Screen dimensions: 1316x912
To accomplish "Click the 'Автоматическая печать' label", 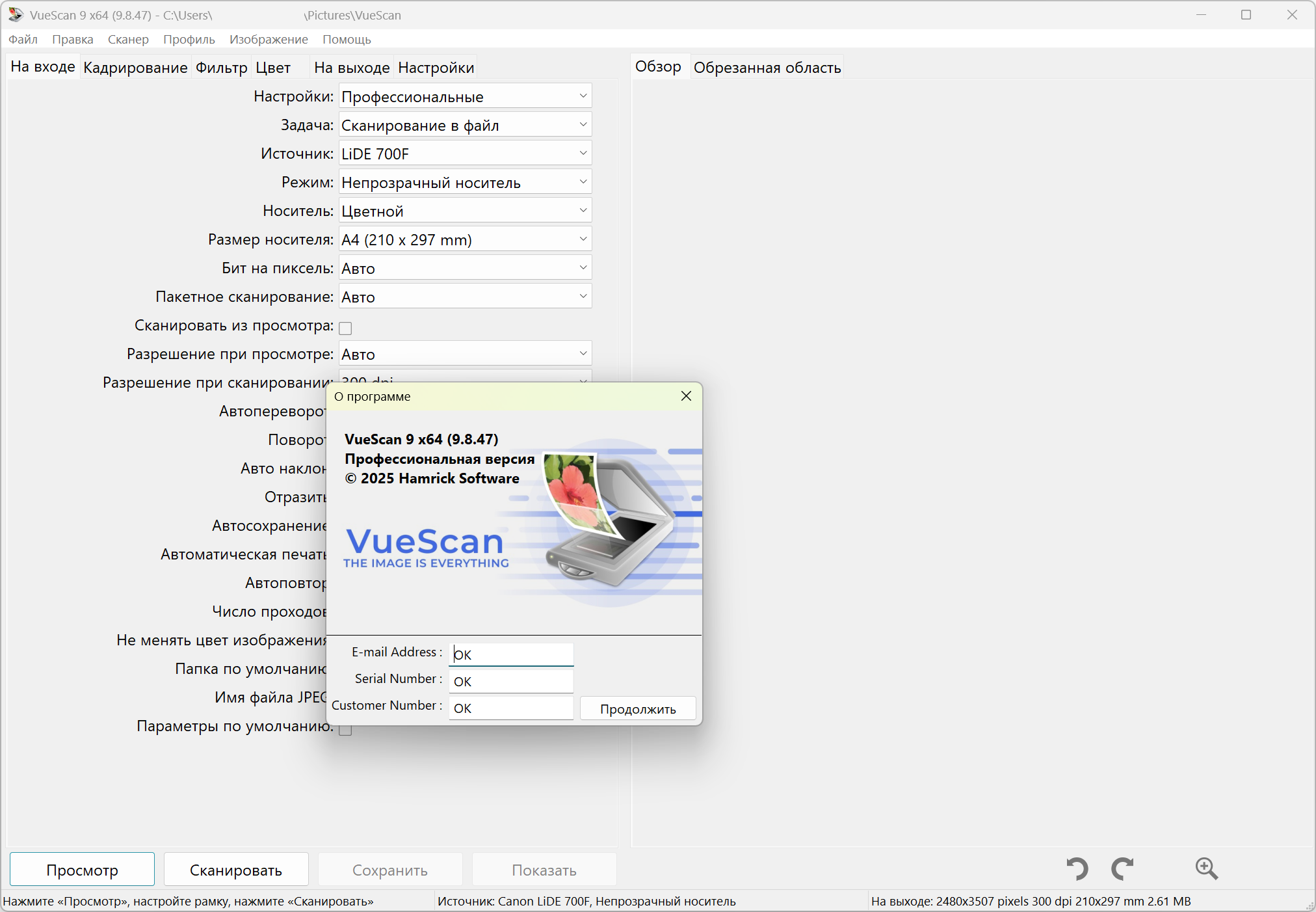I will point(243,554).
